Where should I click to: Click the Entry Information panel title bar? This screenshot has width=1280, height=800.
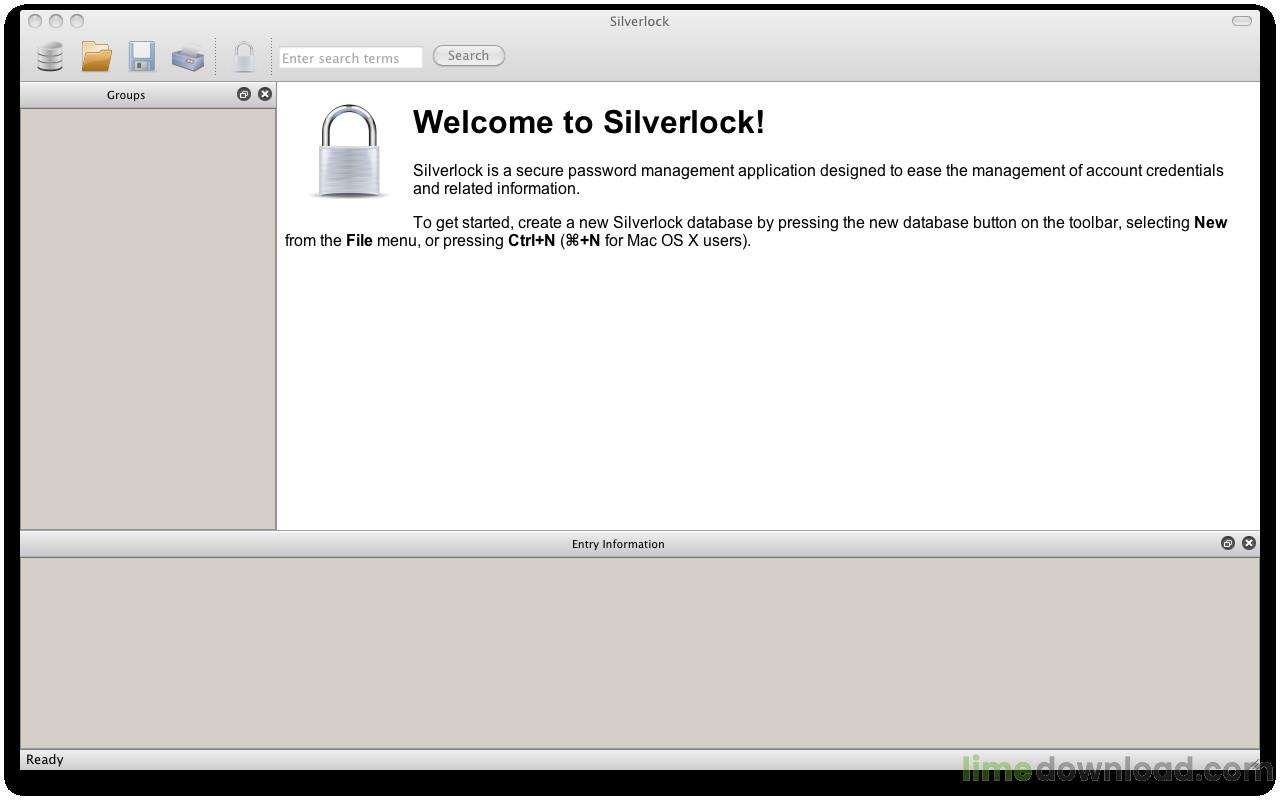[x=618, y=544]
